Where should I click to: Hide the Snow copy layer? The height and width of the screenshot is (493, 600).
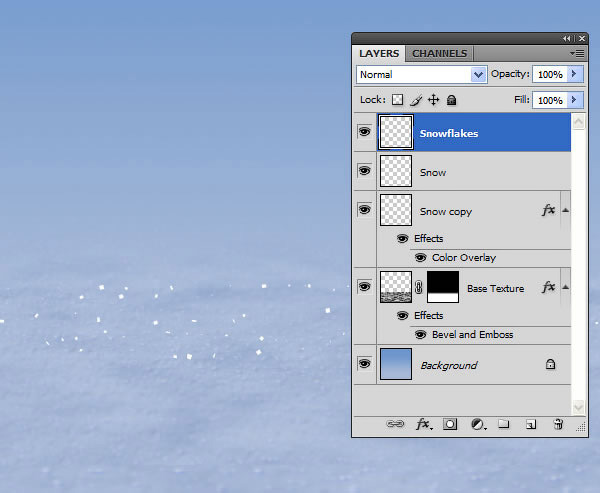coord(364,209)
